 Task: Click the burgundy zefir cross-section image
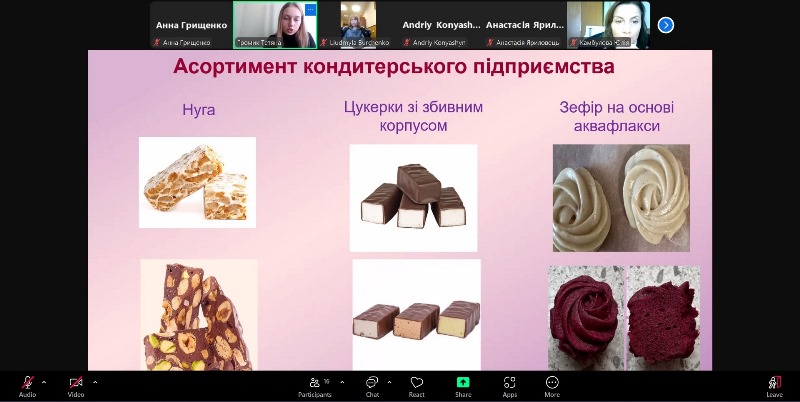pos(663,318)
